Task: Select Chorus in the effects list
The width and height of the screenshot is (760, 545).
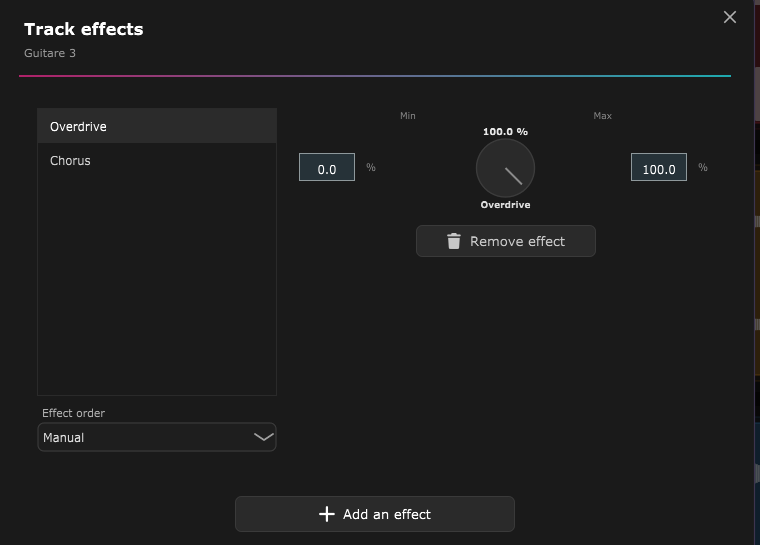Action: [157, 160]
